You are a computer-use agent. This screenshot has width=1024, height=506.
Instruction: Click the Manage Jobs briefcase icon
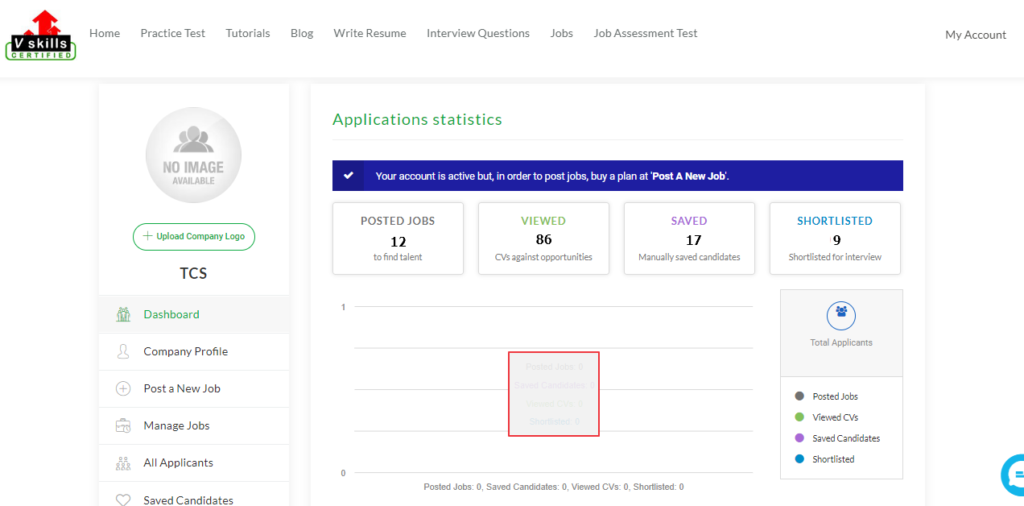pos(123,426)
